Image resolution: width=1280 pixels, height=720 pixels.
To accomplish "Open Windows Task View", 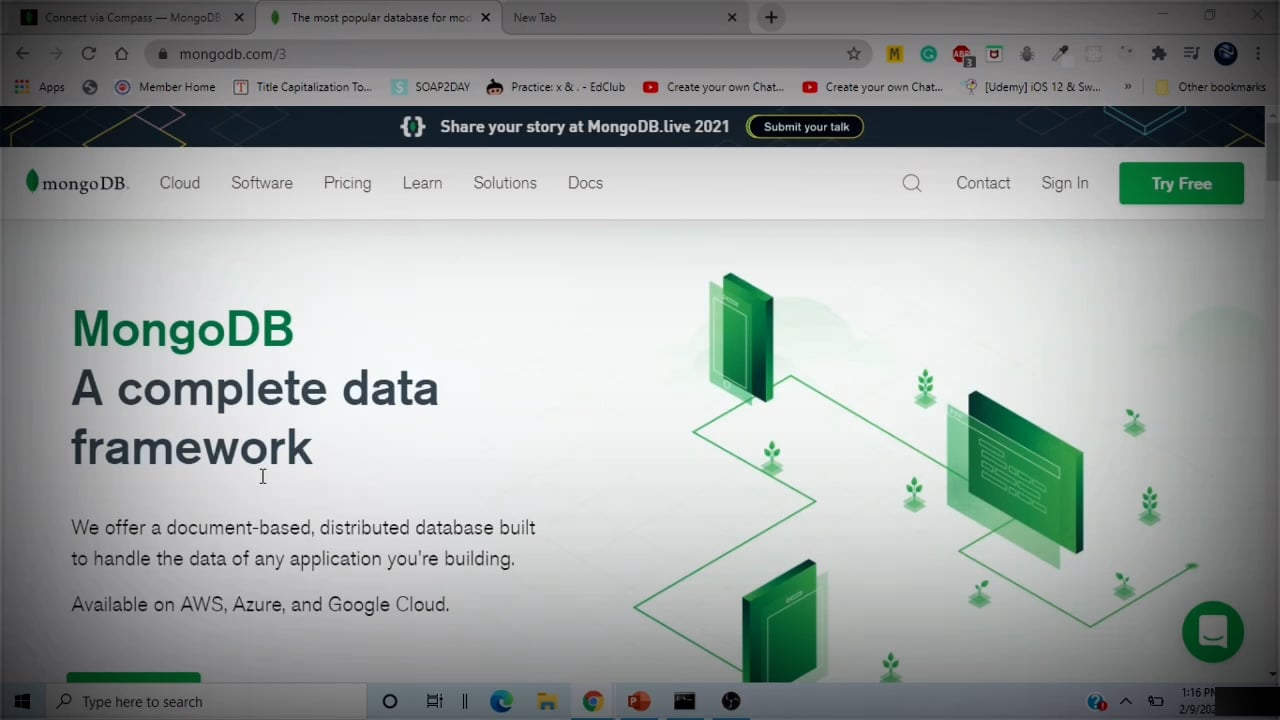I will (434, 701).
